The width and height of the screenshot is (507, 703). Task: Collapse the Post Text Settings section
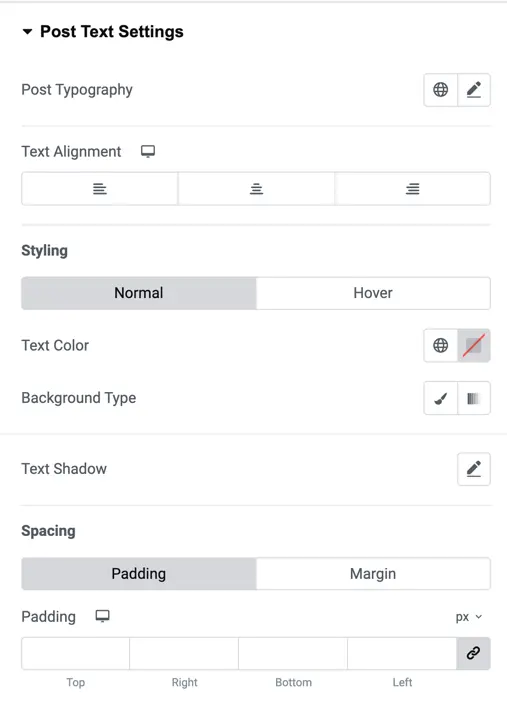27,31
